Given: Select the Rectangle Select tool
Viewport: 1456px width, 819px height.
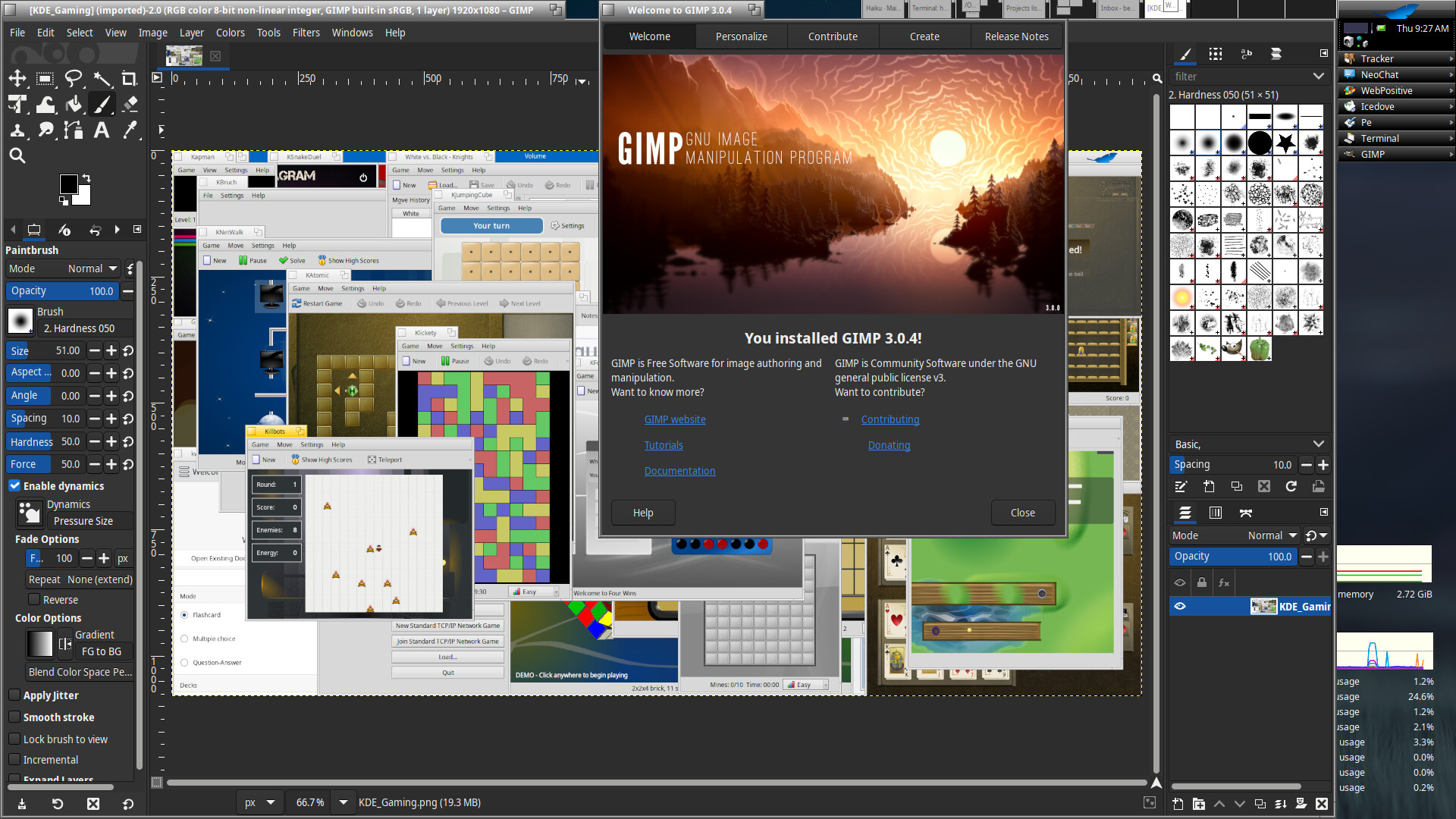Looking at the screenshot, I should 45,78.
